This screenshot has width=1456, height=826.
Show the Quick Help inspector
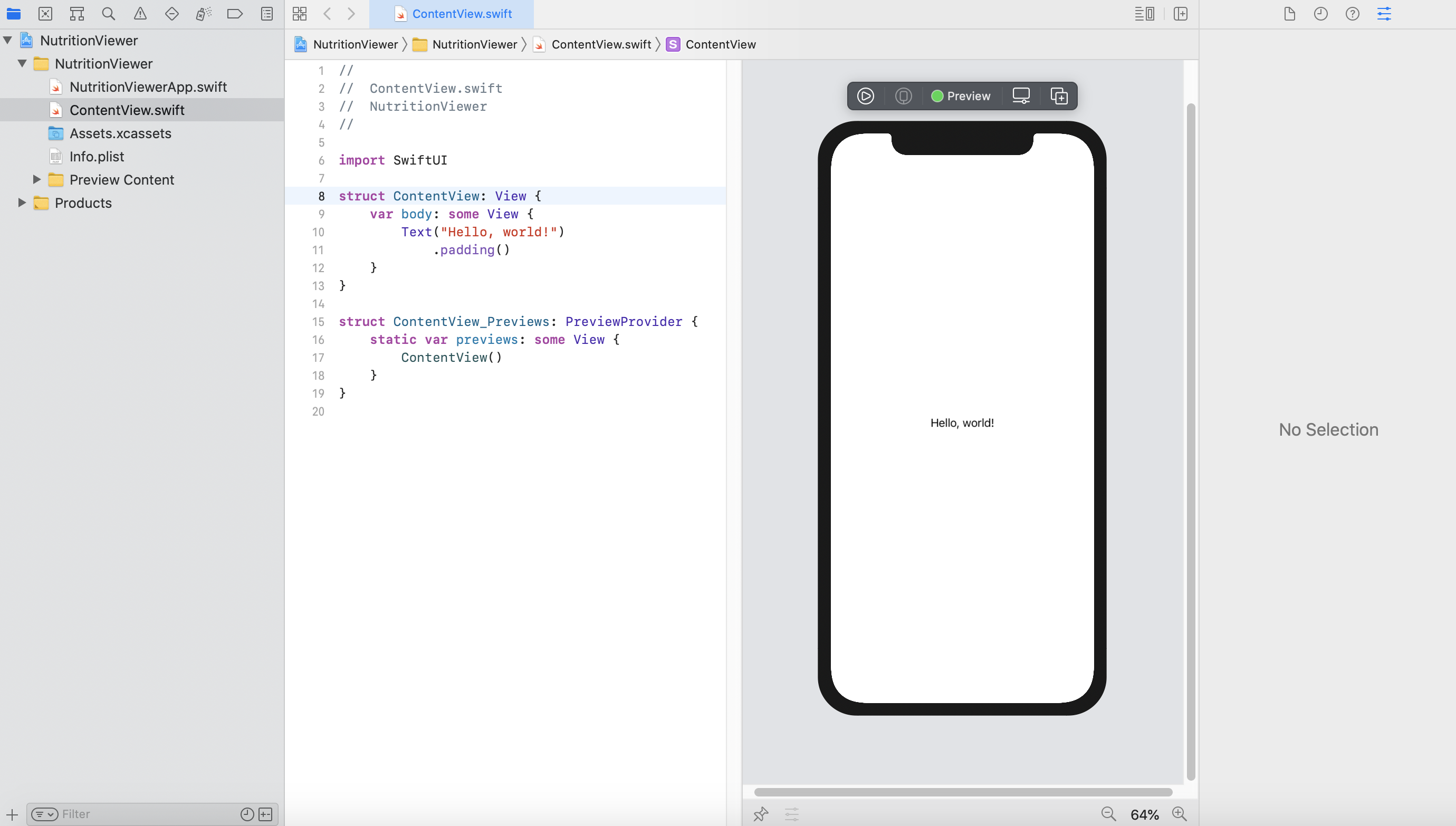(x=1353, y=14)
